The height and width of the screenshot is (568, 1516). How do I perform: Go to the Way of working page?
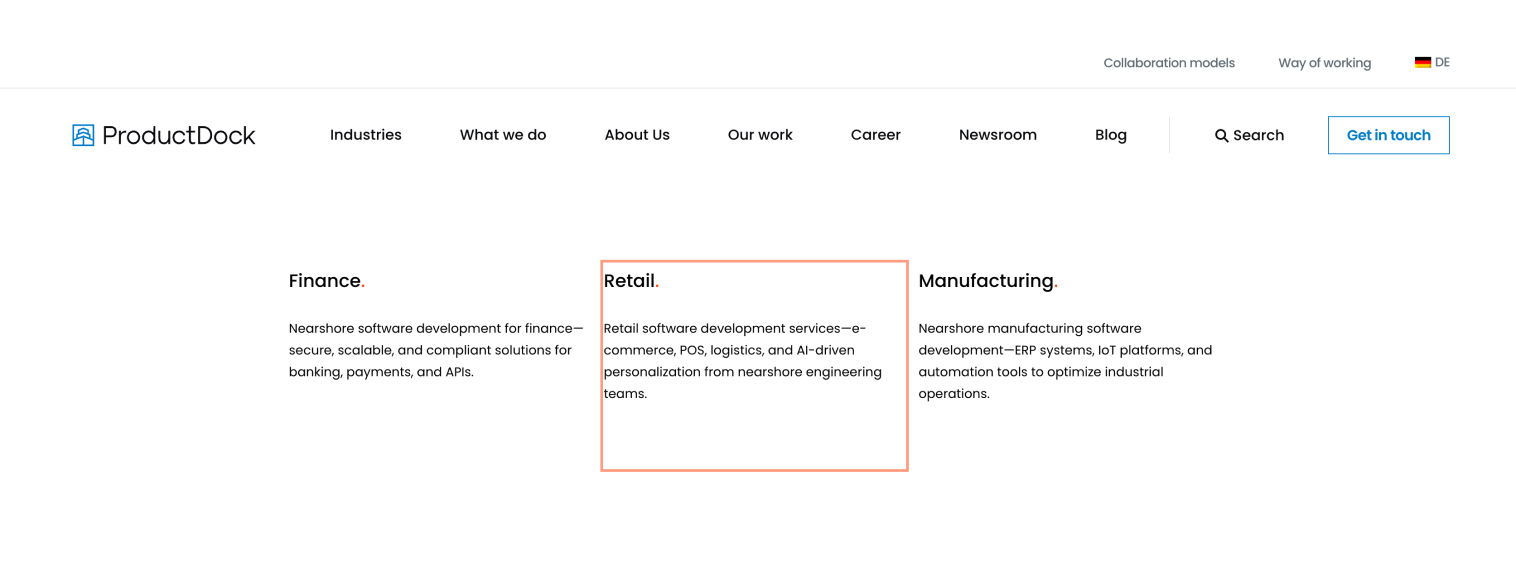pos(1324,63)
